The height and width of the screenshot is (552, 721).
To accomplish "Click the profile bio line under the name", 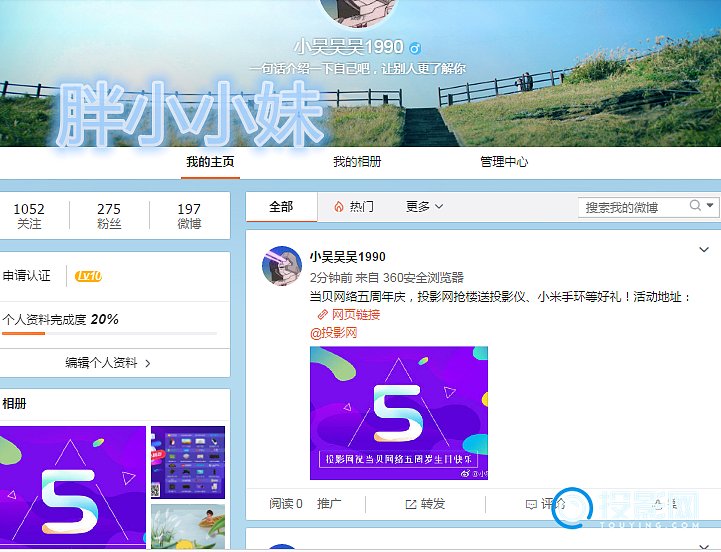I will tap(358, 69).
